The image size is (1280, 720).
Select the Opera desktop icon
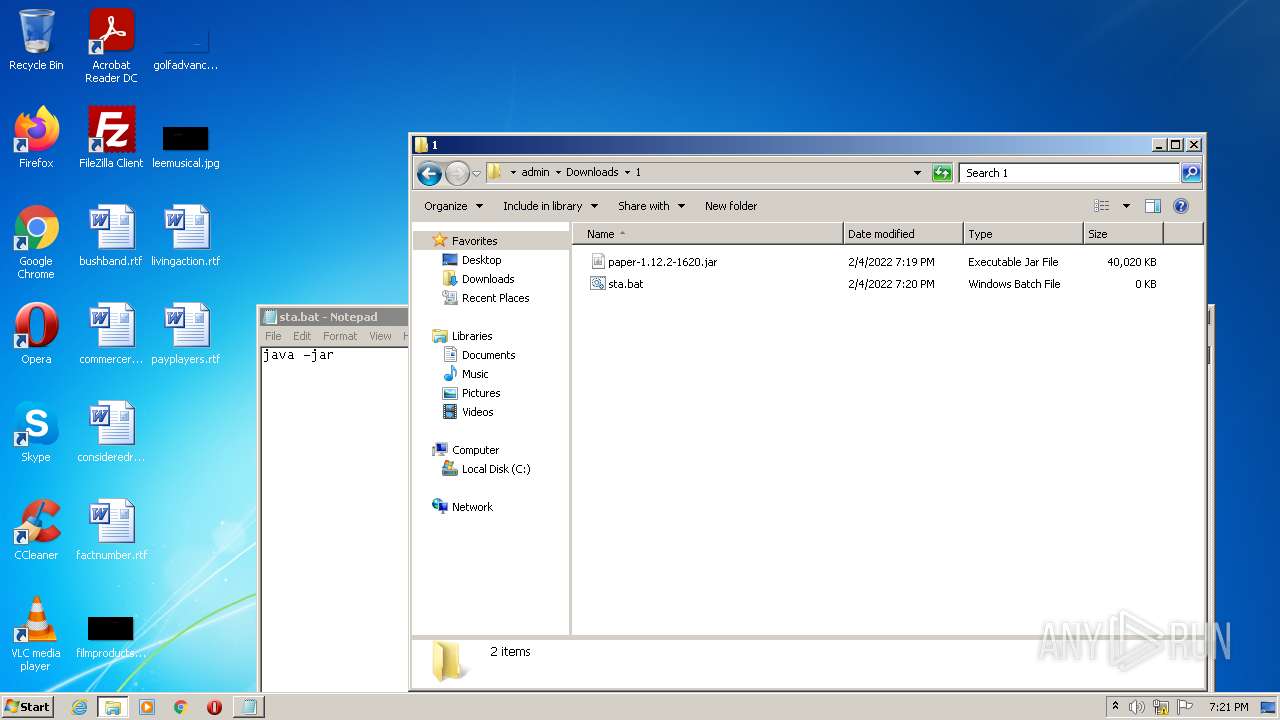(36, 334)
